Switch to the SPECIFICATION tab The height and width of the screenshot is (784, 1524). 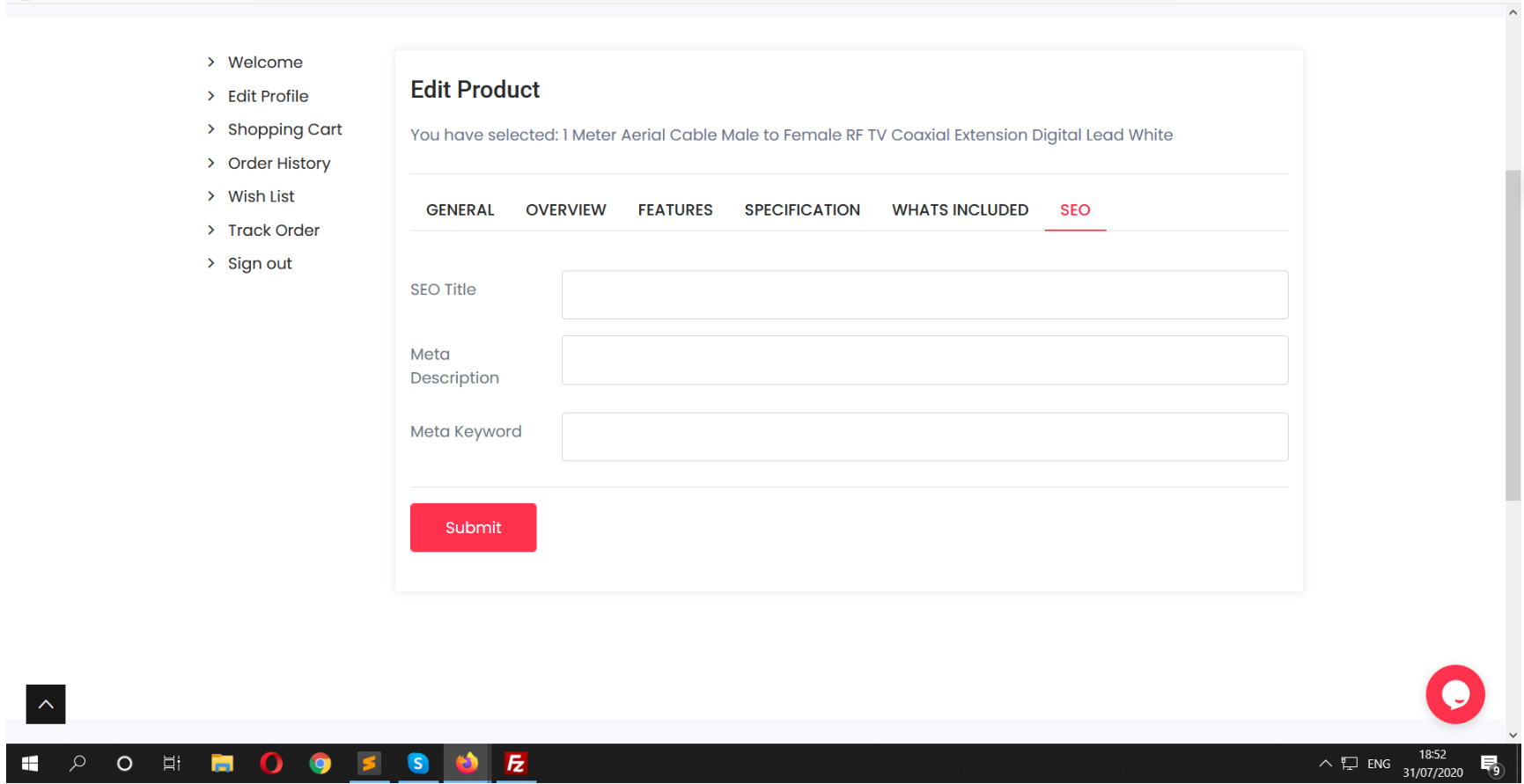pyautogui.click(x=802, y=210)
